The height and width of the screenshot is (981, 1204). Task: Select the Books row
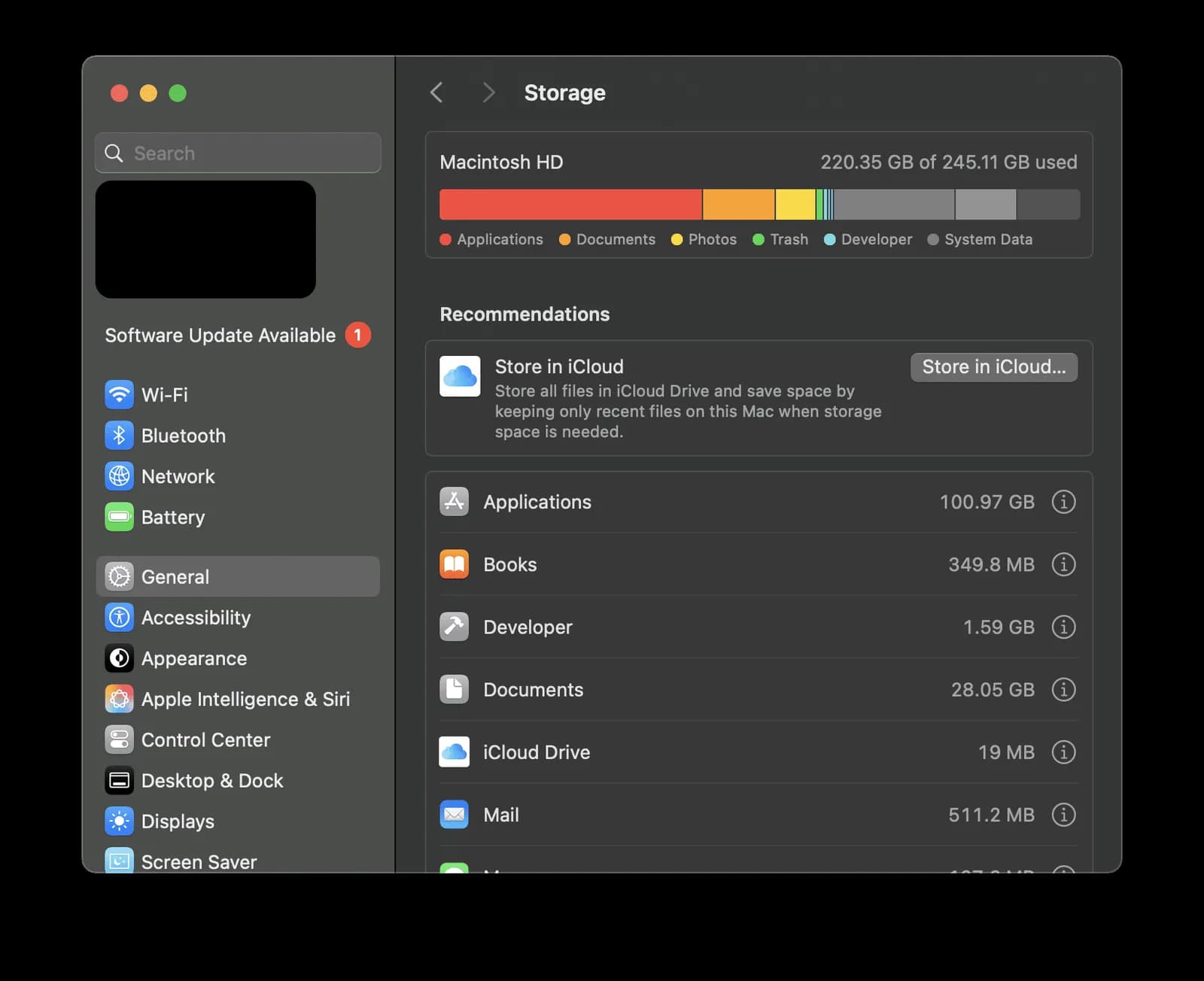coord(759,564)
